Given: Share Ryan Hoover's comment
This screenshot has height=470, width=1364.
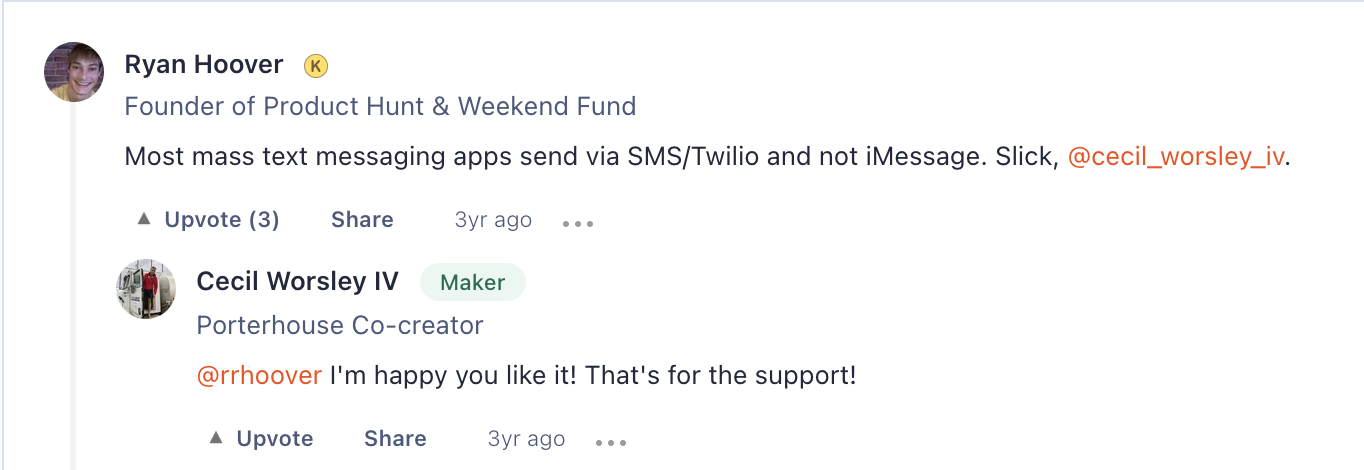Looking at the screenshot, I should click(362, 220).
